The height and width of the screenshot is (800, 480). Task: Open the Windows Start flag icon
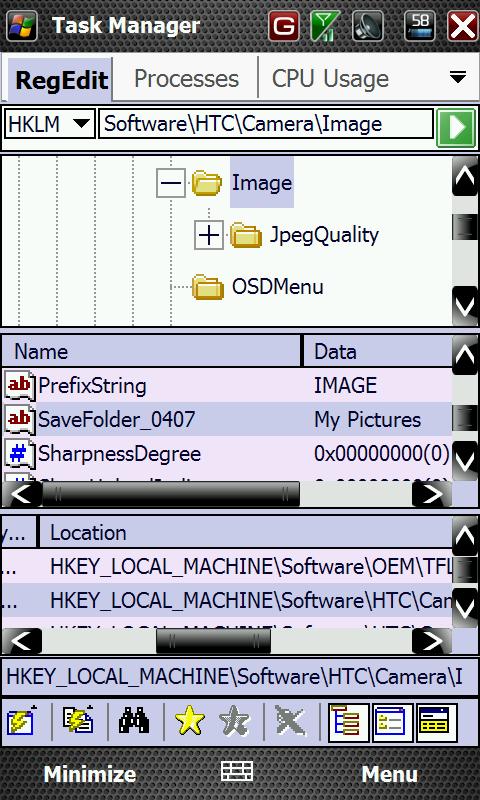(x=21, y=26)
